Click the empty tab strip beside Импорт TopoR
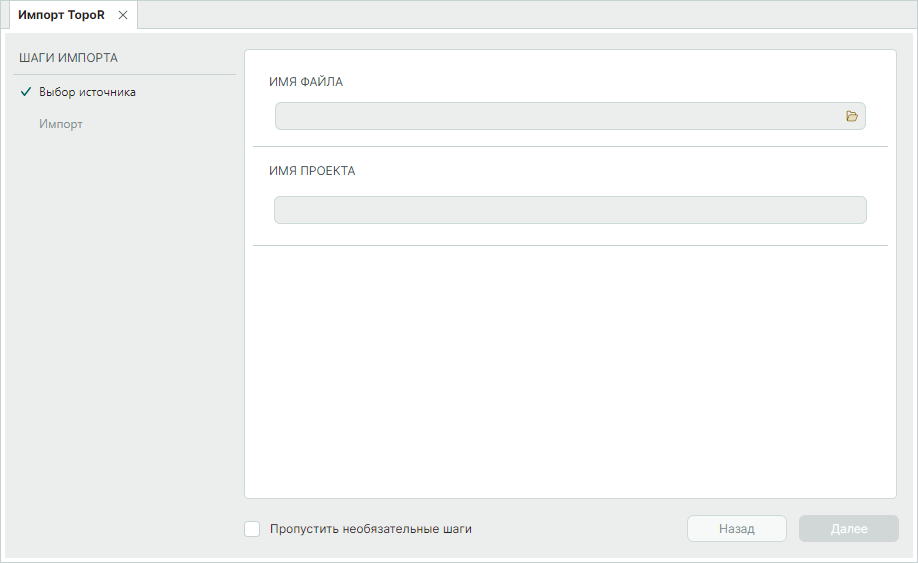 pyautogui.click(x=520, y=15)
